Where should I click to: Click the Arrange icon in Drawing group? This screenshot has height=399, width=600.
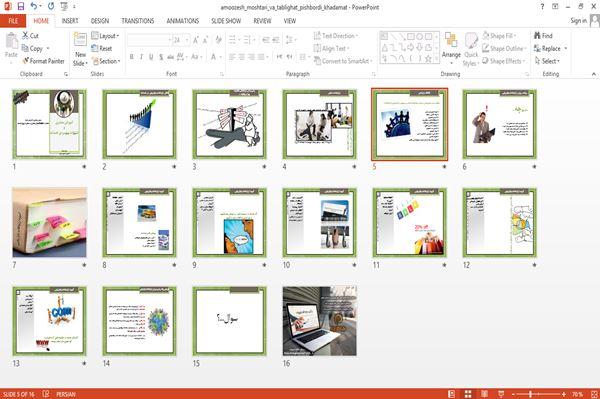(451, 41)
